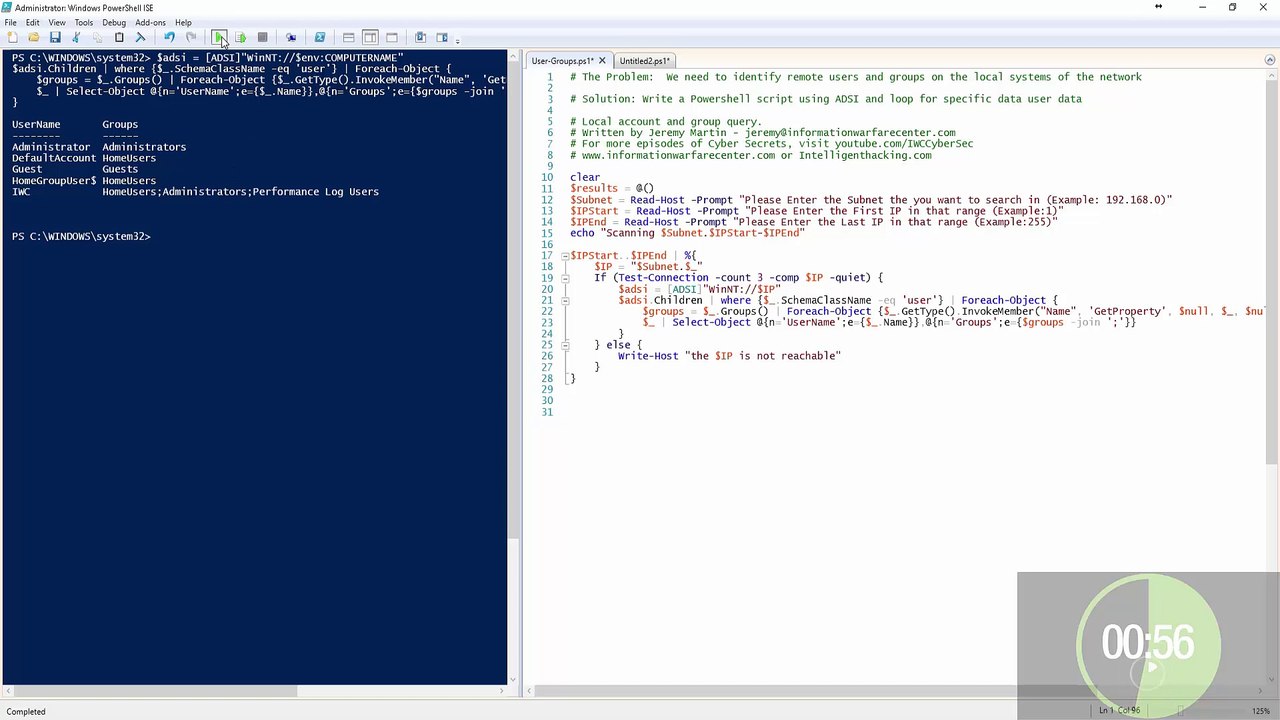Click the Administrator row in console output
Screen dimensions: 1280x720
(99, 147)
